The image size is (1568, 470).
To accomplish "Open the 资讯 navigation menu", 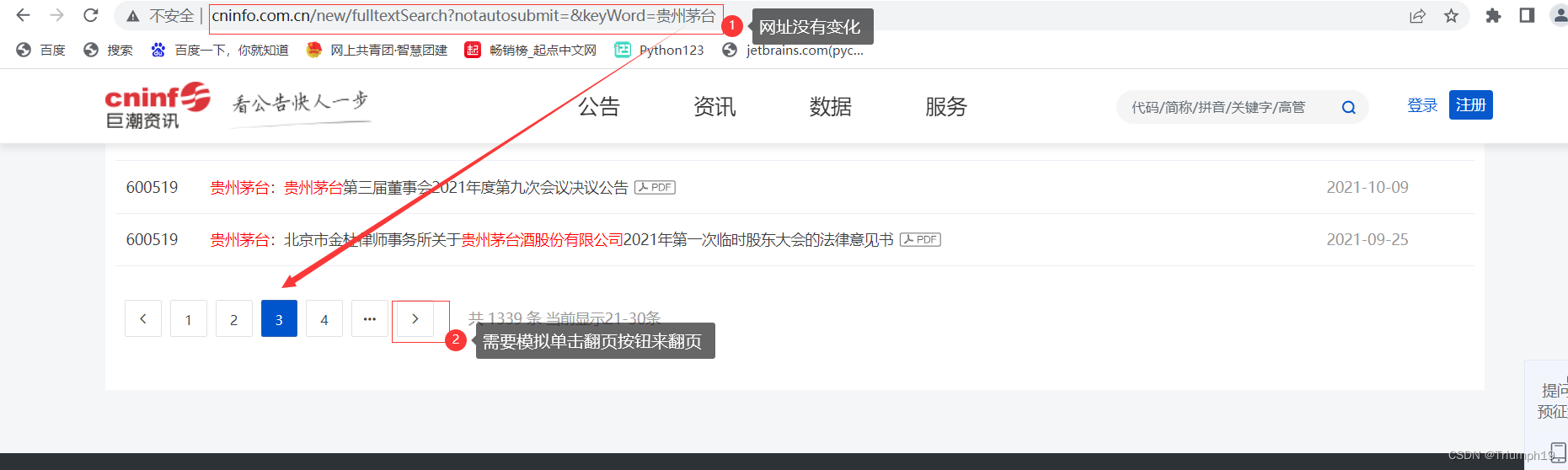I will tap(714, 107).
